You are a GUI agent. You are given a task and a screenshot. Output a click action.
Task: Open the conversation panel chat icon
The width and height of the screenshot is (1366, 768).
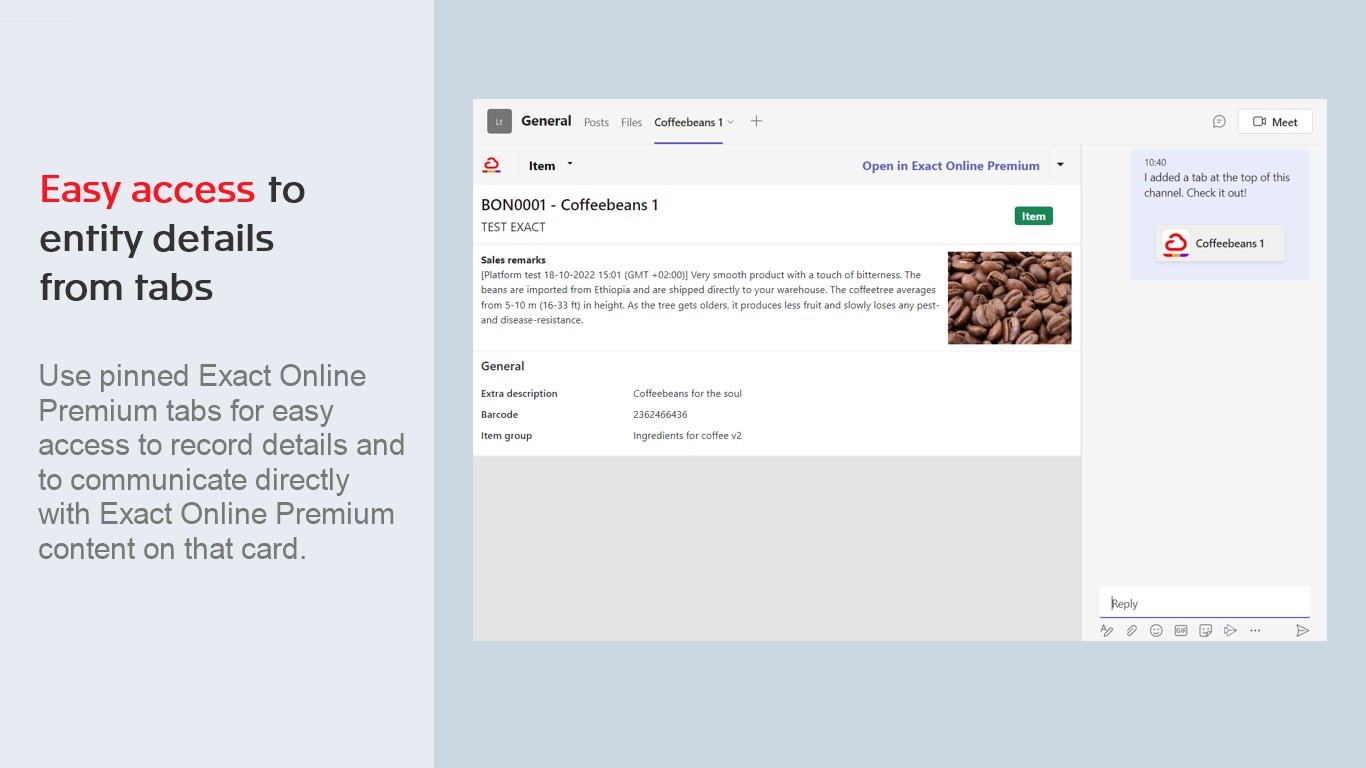[1219, 122]
